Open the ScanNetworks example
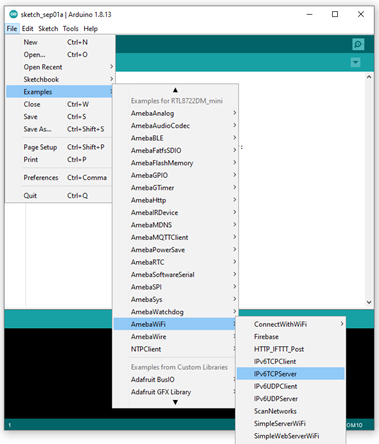Viewport: 379px width, 444px height. point(291,411)
